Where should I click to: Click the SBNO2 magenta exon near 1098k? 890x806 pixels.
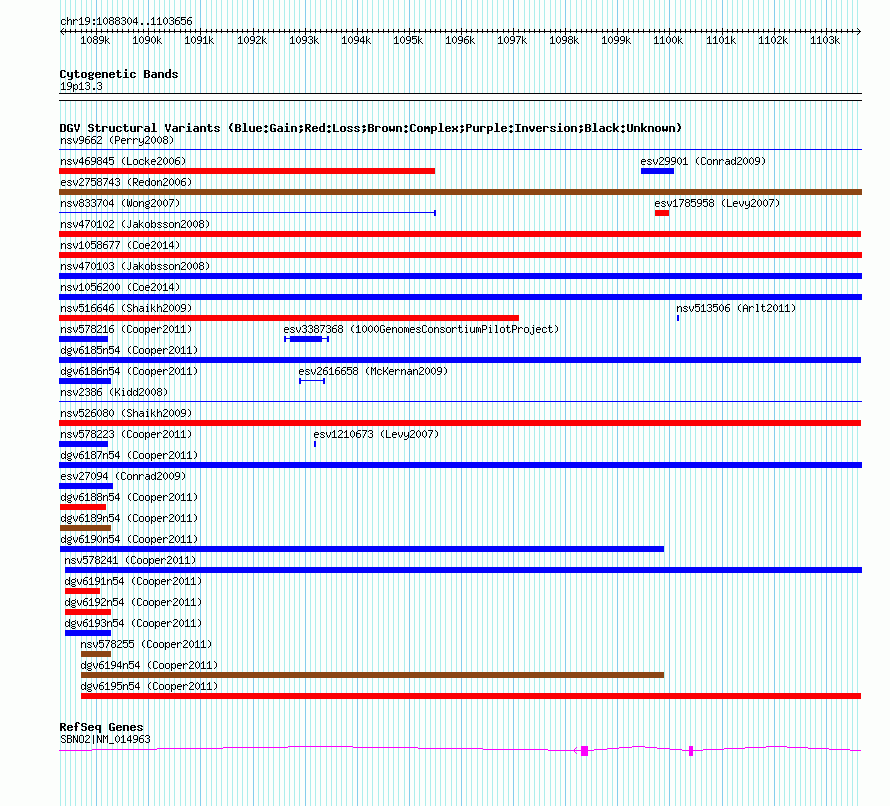[584, 751]
